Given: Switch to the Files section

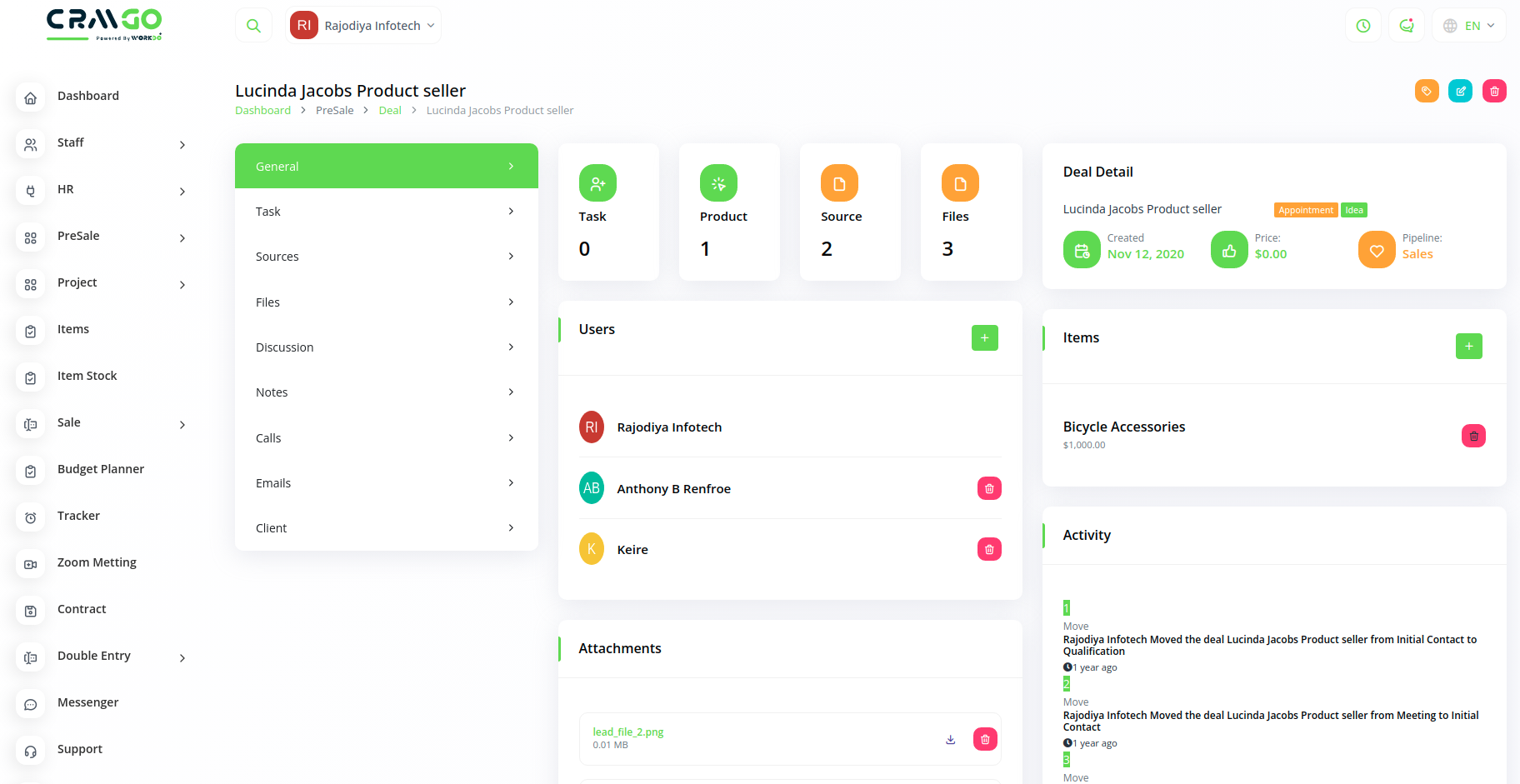Looking at the screenshot, I should click(387, 302).
